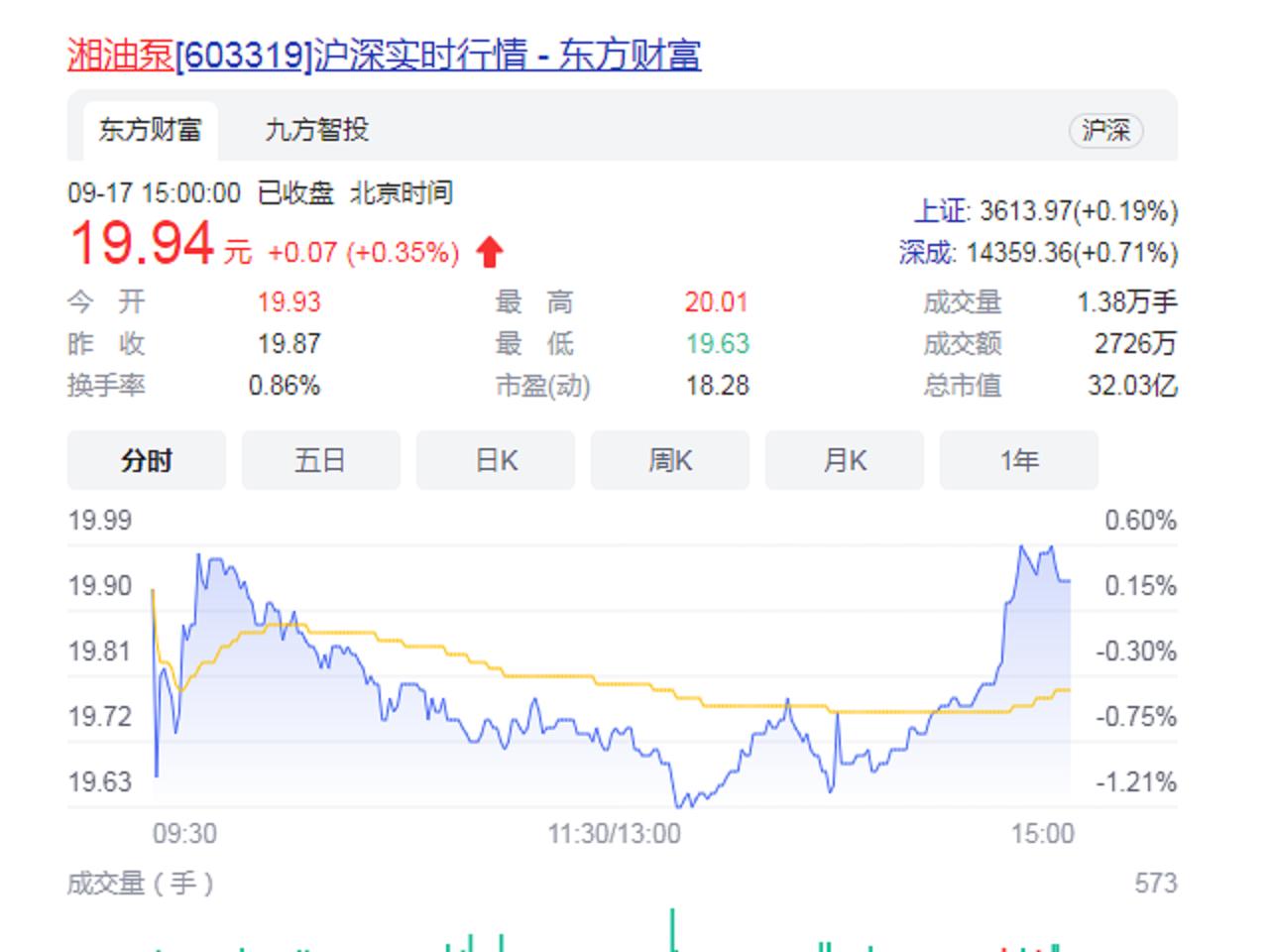This screenshot has width=1271, height=952.
Task: Switch chart to 1年 one-year view
Action: [1019, 459]
